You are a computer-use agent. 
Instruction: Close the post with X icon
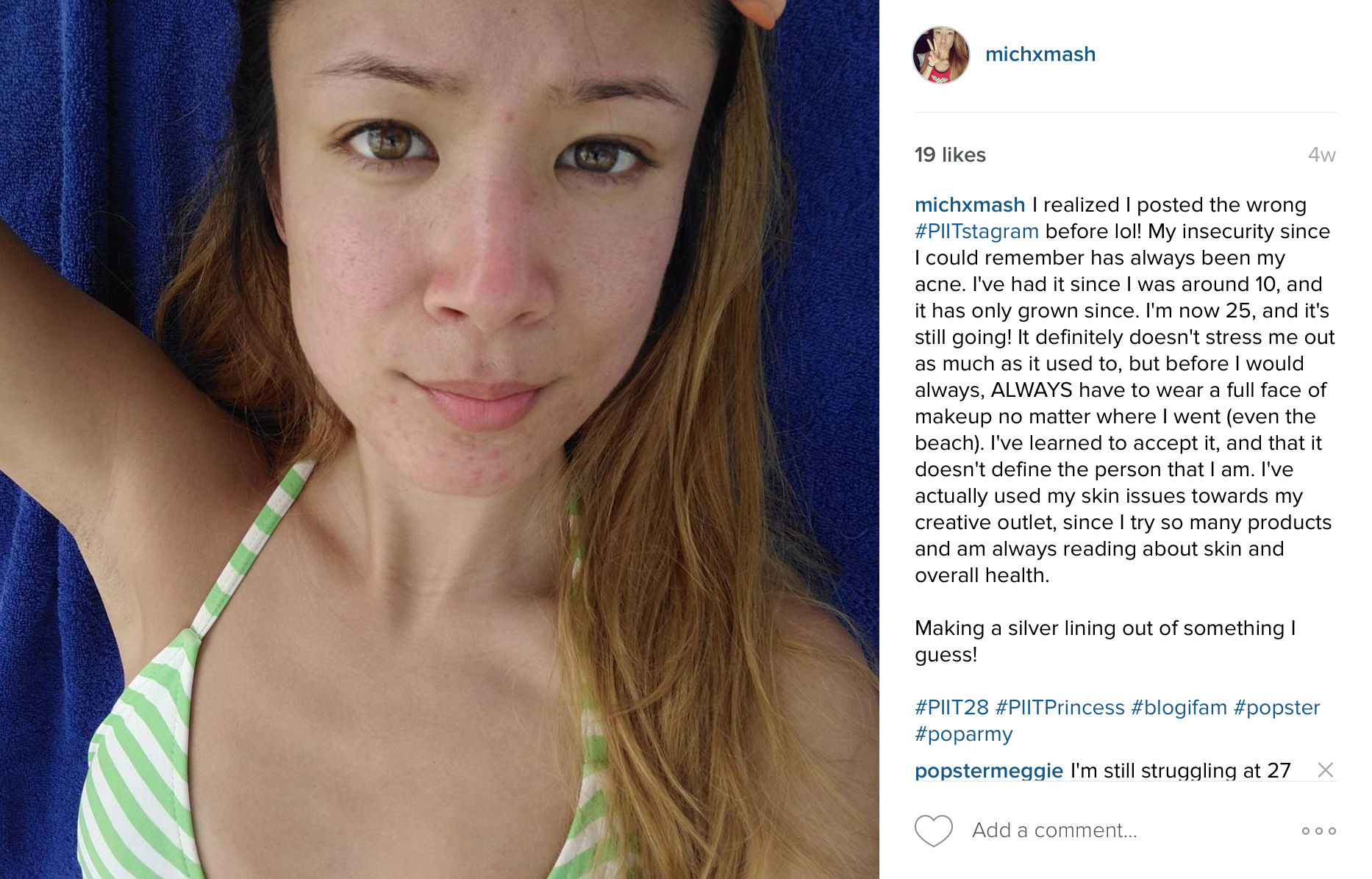(x=1326, y=769)
